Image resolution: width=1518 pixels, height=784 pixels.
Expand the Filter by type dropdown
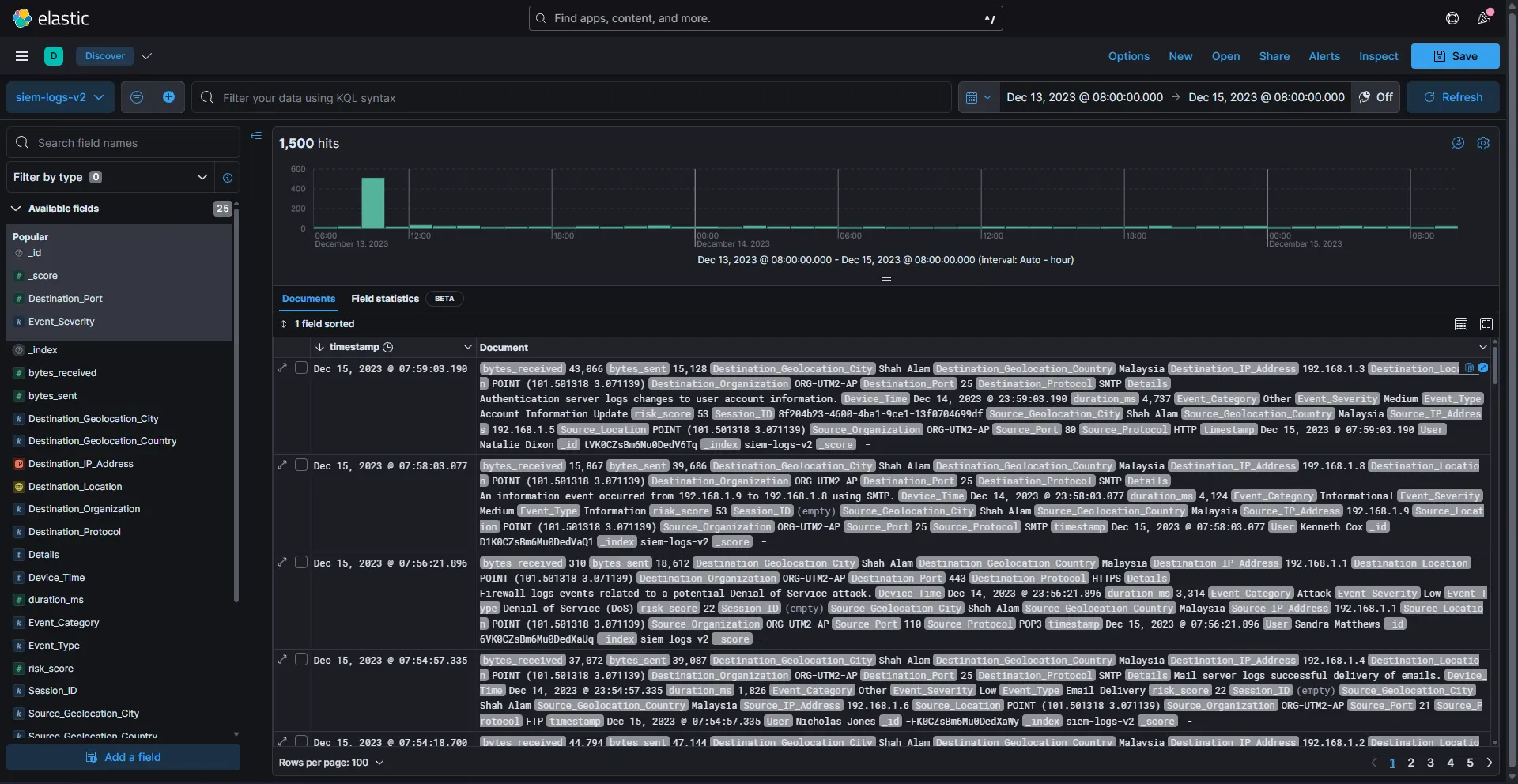click(x=202, y=177)
